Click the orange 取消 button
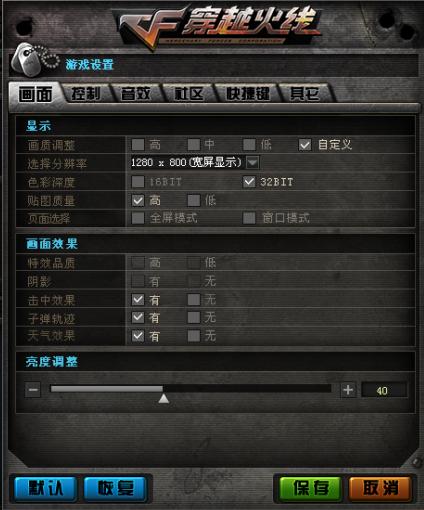424x510 pixels. tap(380, 488)
